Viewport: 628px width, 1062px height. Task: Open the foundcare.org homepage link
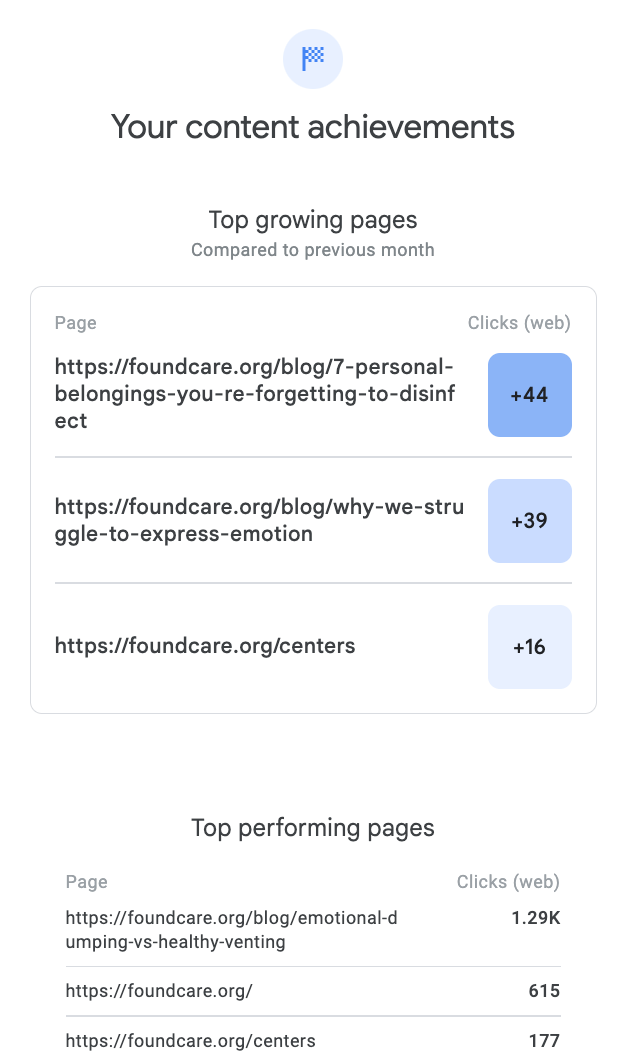[x=159, y=991]
